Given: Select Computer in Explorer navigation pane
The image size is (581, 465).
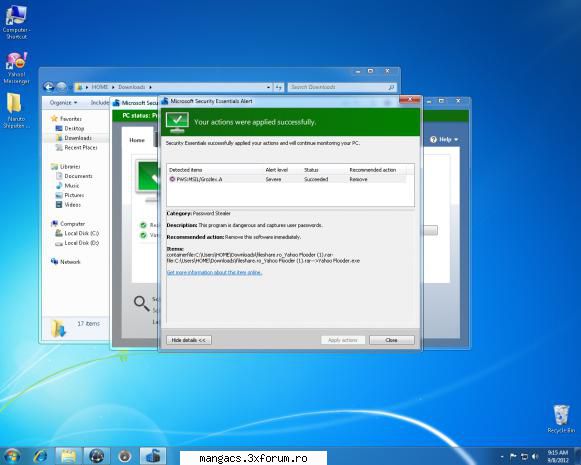Looking at the screenshot, I should coord(68,224).
